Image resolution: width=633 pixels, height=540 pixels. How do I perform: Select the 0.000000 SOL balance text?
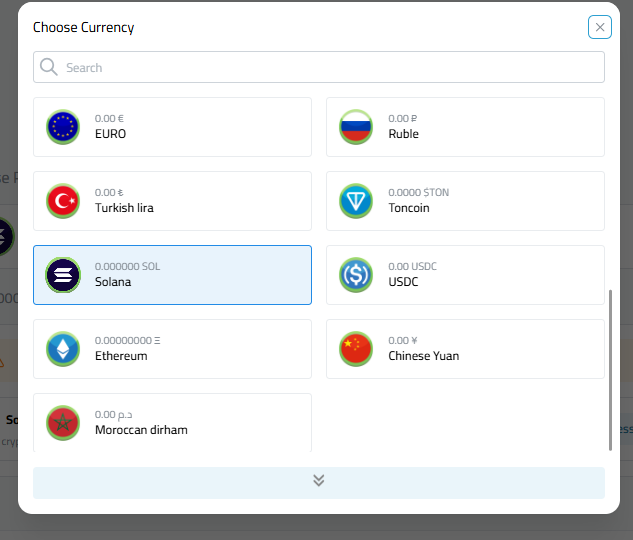tap(127, 267)
